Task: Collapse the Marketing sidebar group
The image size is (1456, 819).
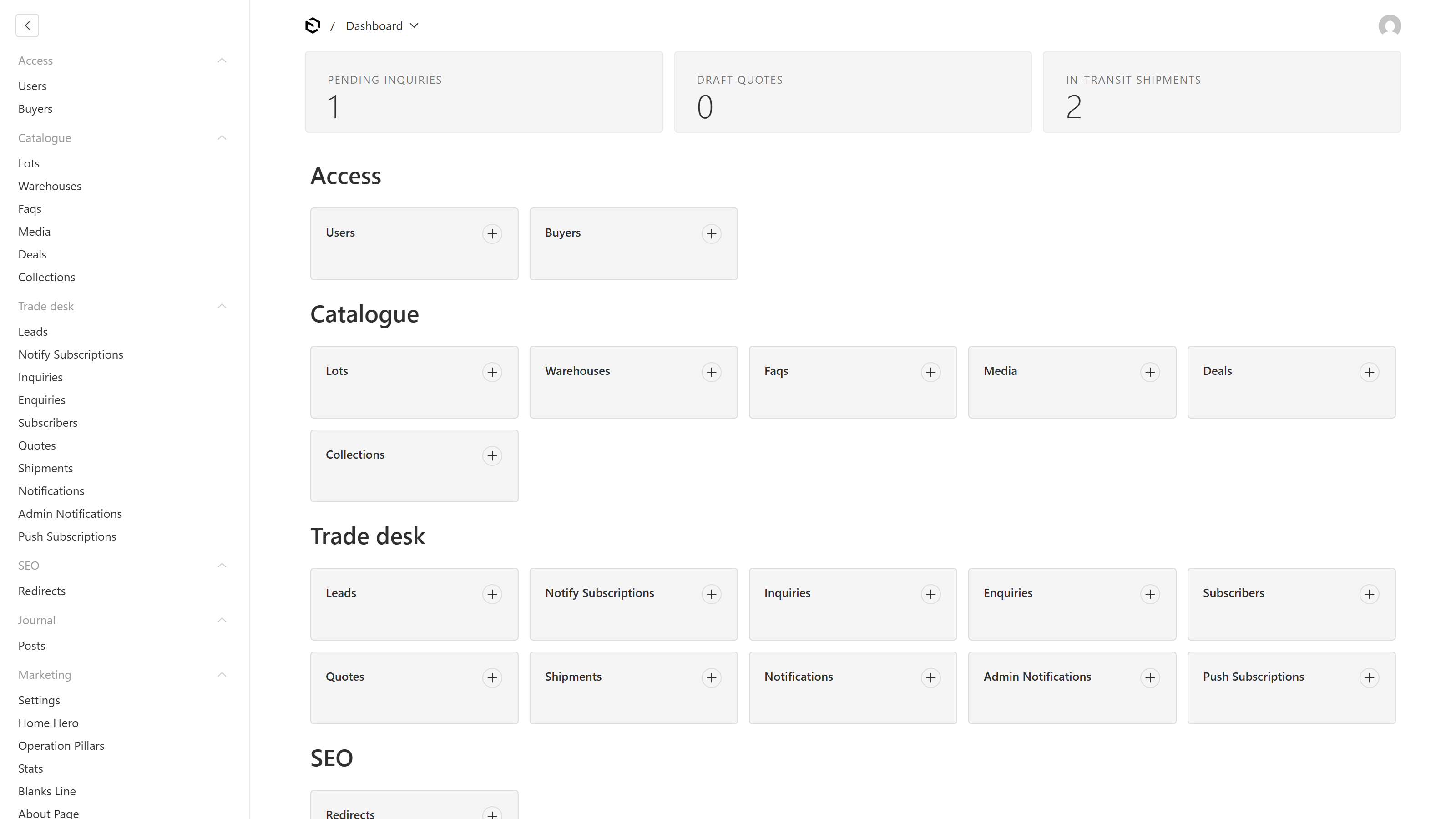Action: point(122,675)
